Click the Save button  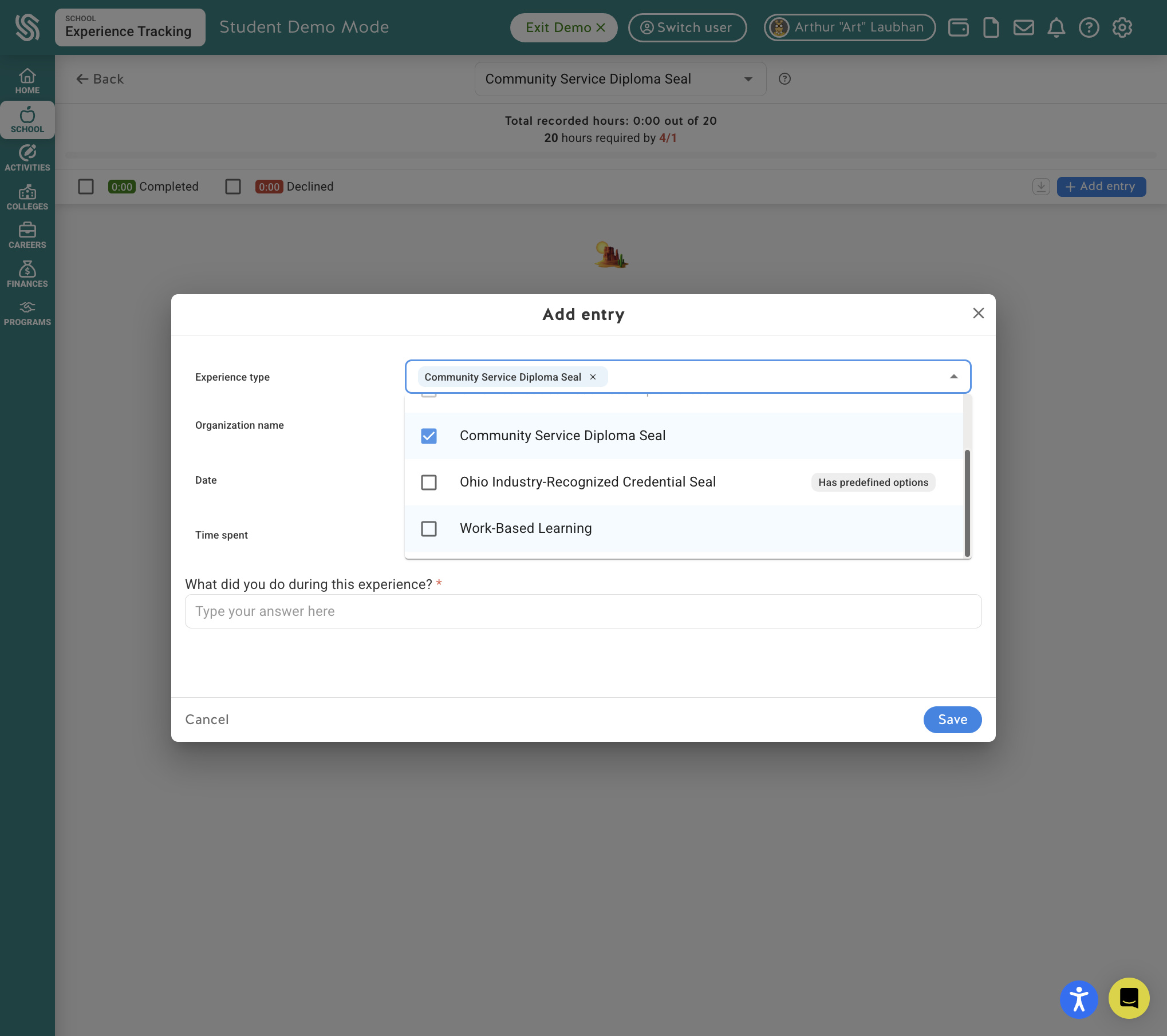pos(952,719)
